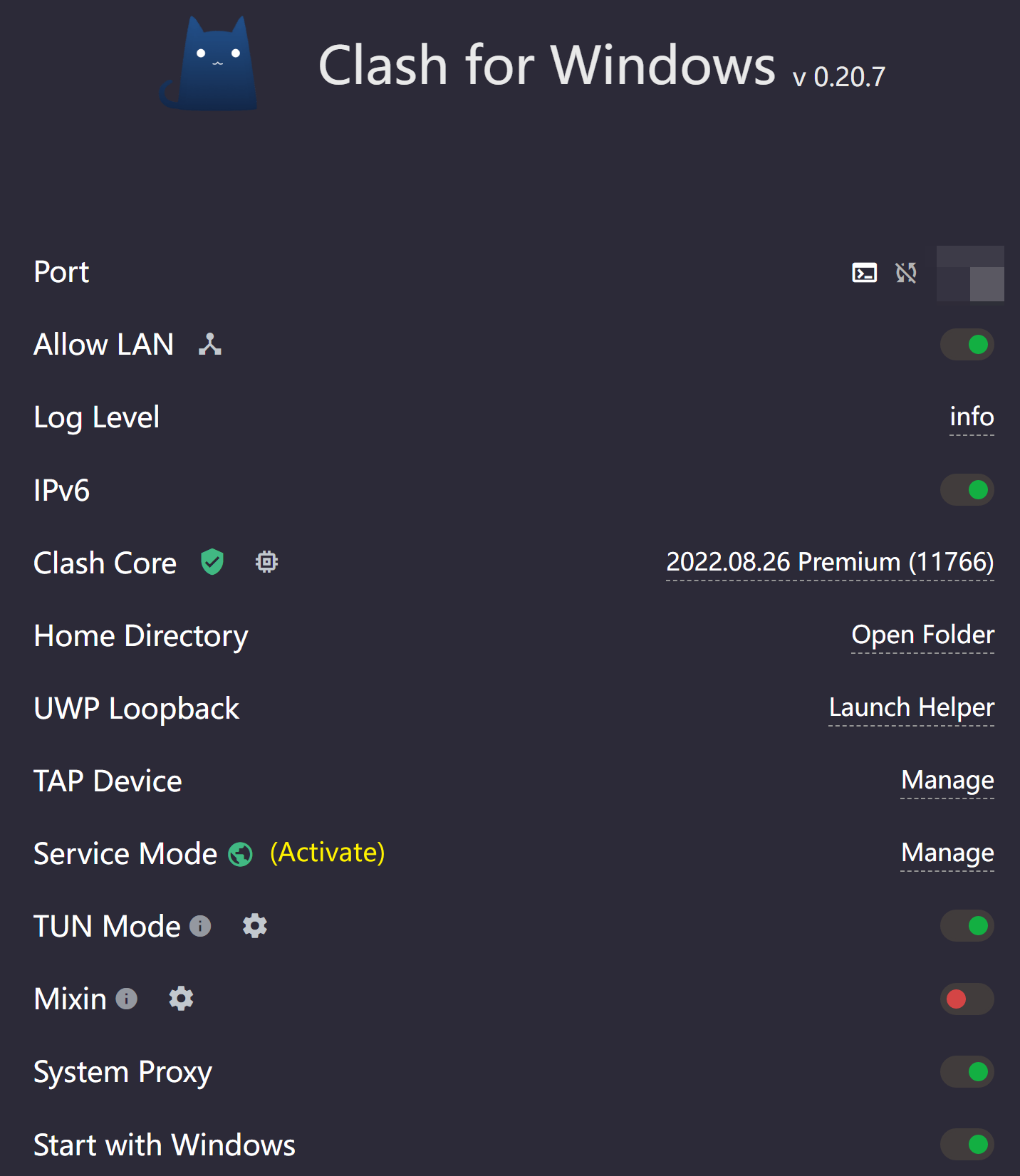Click the random port sync icon
The width and height of the screenshot is (1020, 1176).
(x=906, y=273)
